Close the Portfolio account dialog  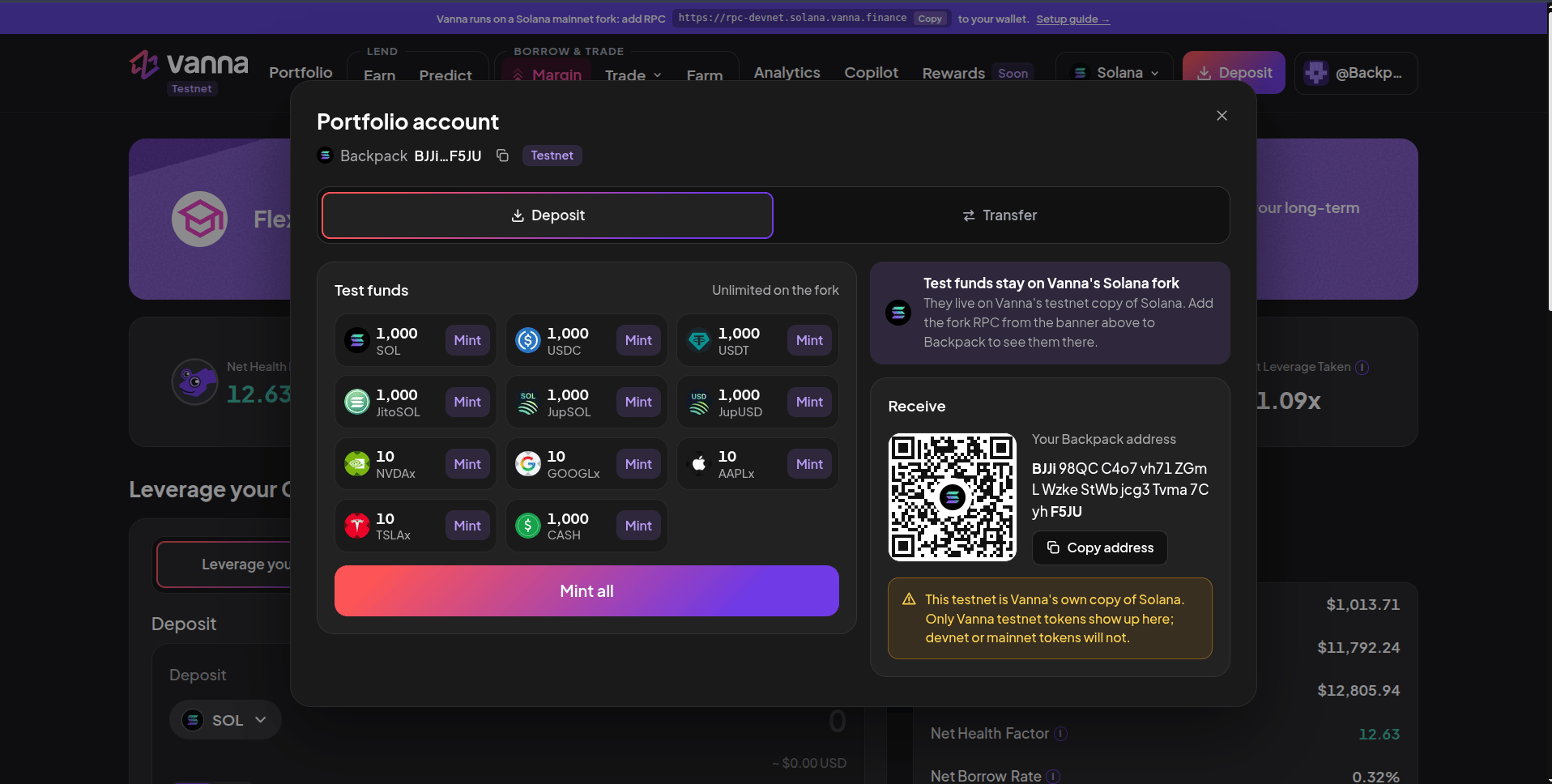coord(1222,116)
